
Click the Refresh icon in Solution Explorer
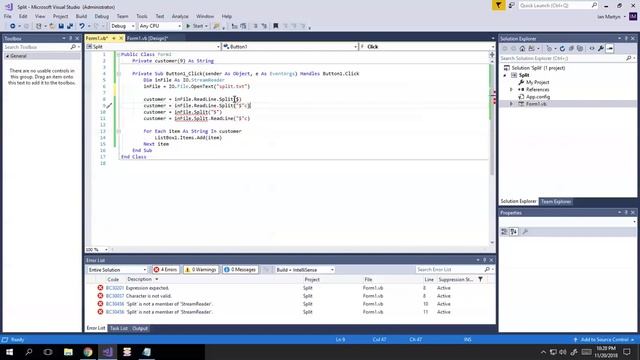point(562,49)
